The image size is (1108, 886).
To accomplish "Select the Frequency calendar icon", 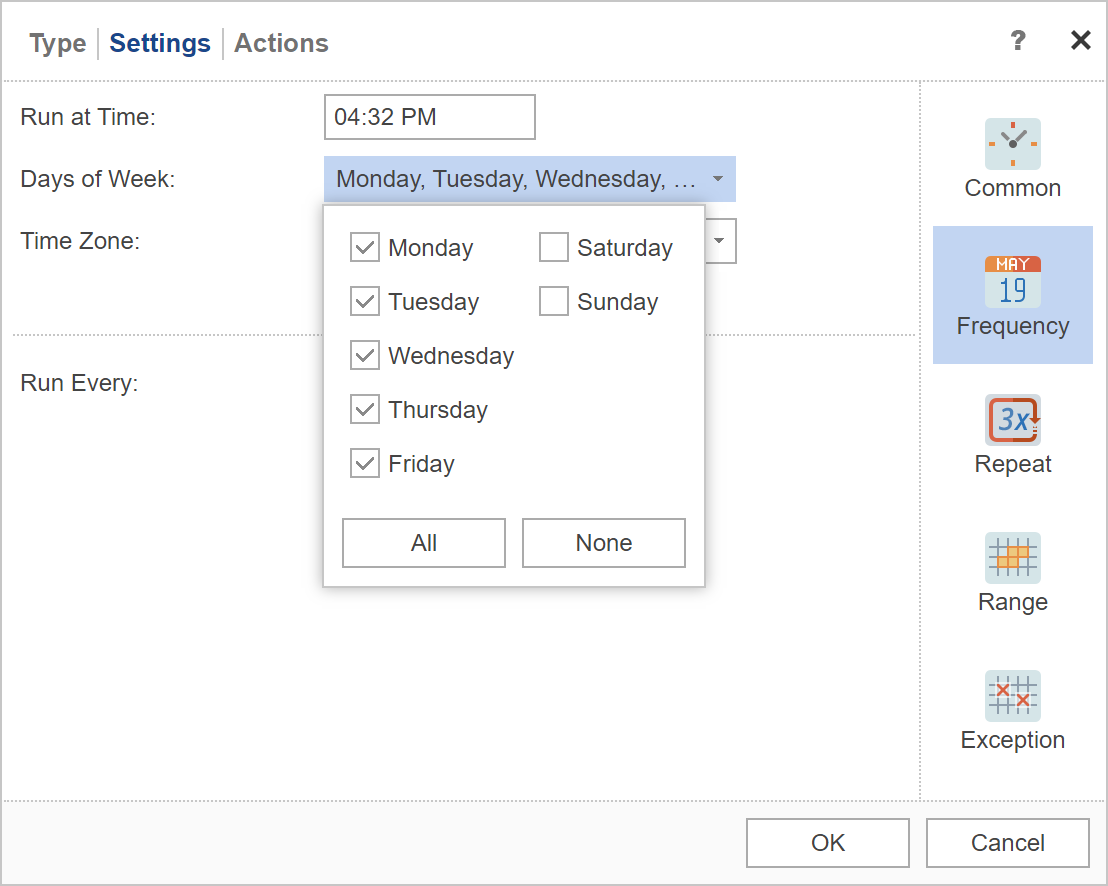I will [1012, 281].
